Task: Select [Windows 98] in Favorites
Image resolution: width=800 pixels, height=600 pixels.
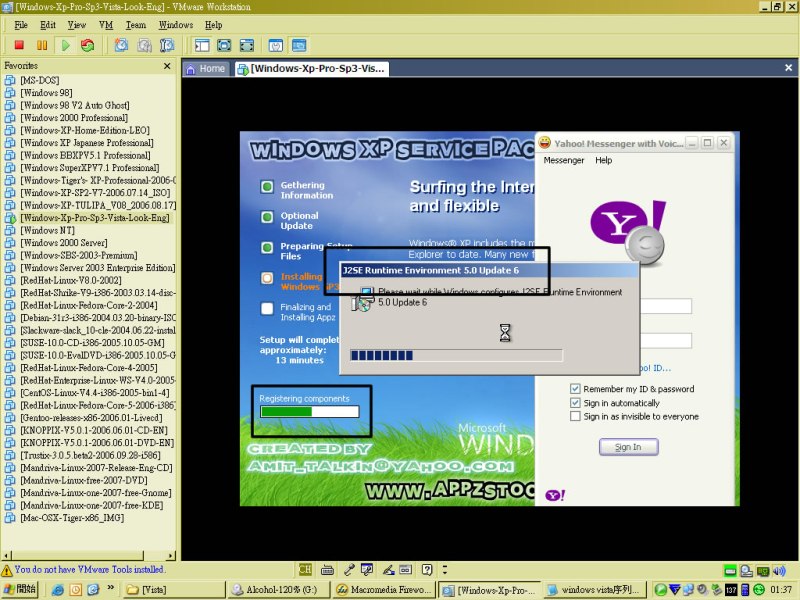Action: coord(46,93)
